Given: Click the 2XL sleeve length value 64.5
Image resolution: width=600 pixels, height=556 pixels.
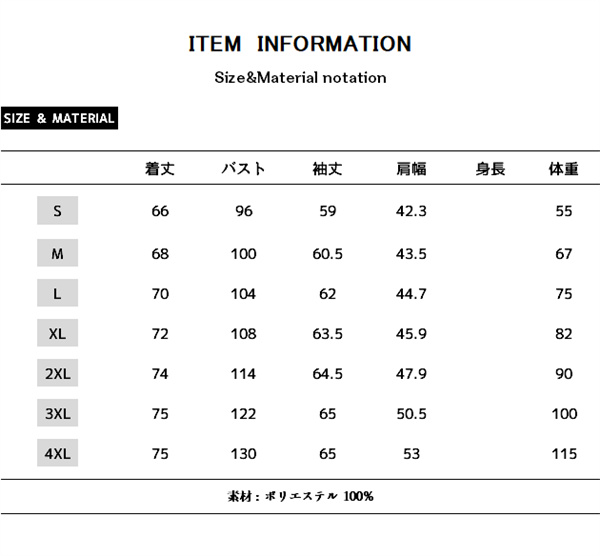Looking at the screenshot, I should pyautogui.click(x=327, y=374).
